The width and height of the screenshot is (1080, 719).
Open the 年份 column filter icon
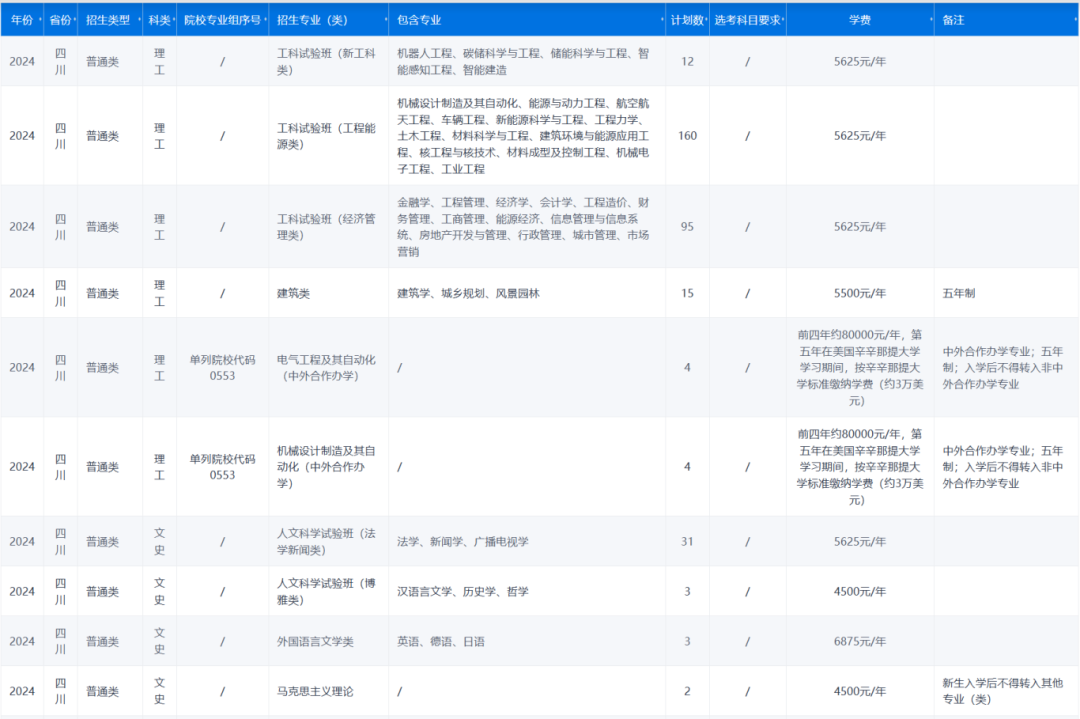pyautogui.click(x=42, y=19)
